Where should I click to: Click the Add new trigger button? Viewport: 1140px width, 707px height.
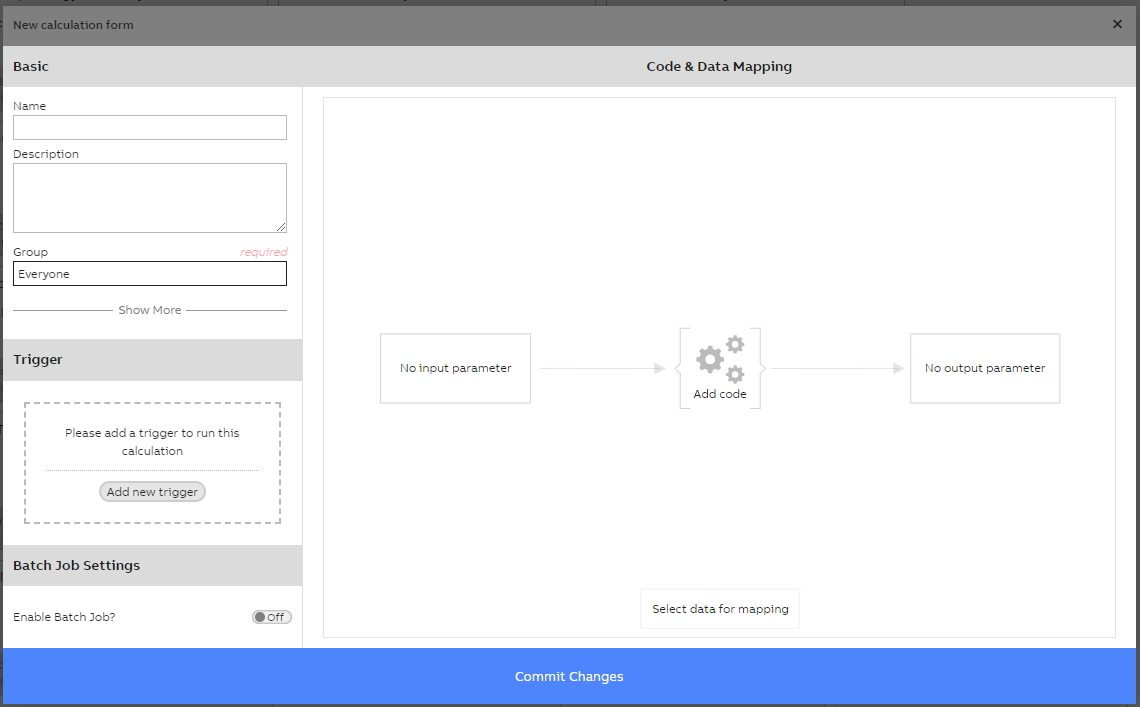[152, 491]
